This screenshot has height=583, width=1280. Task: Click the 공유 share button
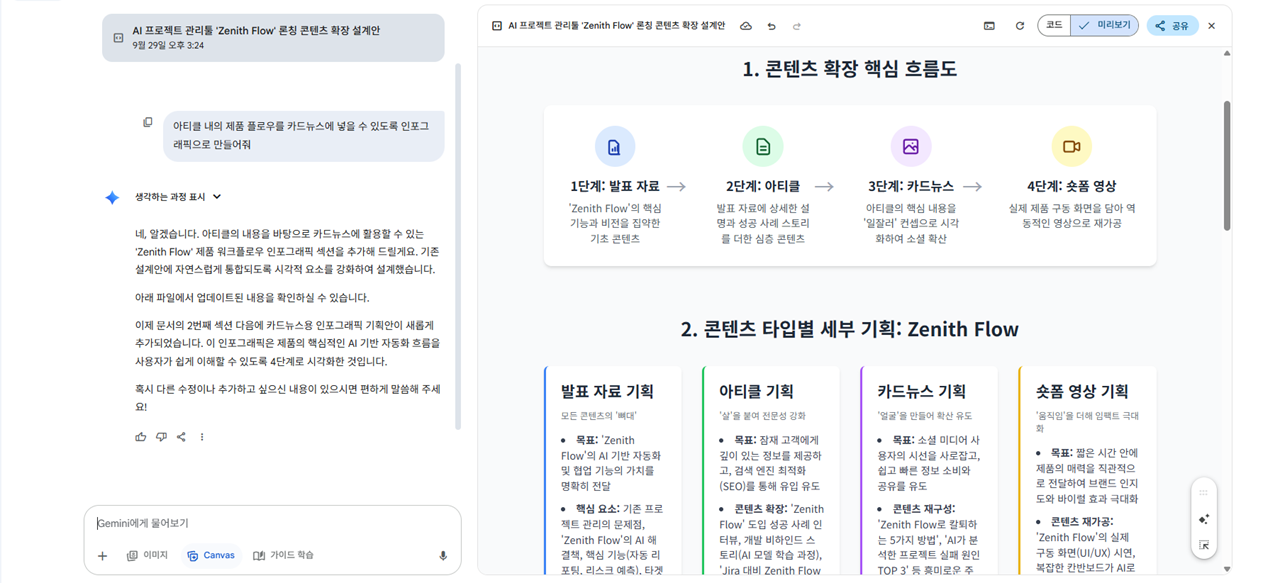point(1172,26)
